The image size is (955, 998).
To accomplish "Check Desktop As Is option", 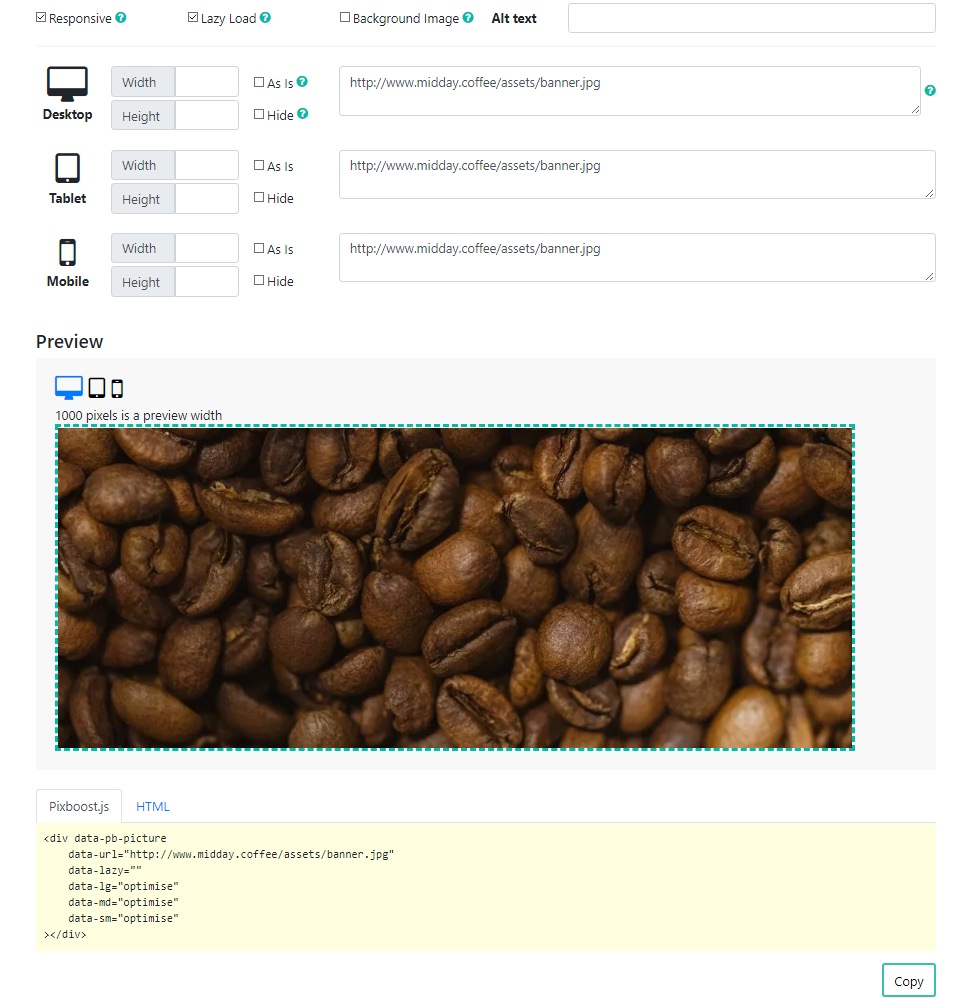I will (x=259, y=82).
